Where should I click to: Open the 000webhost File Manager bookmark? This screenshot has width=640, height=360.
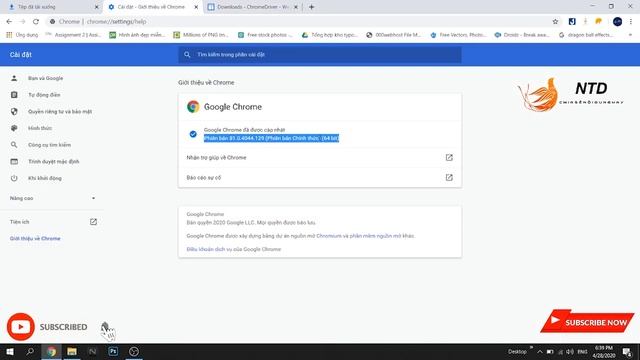[393, 35]
